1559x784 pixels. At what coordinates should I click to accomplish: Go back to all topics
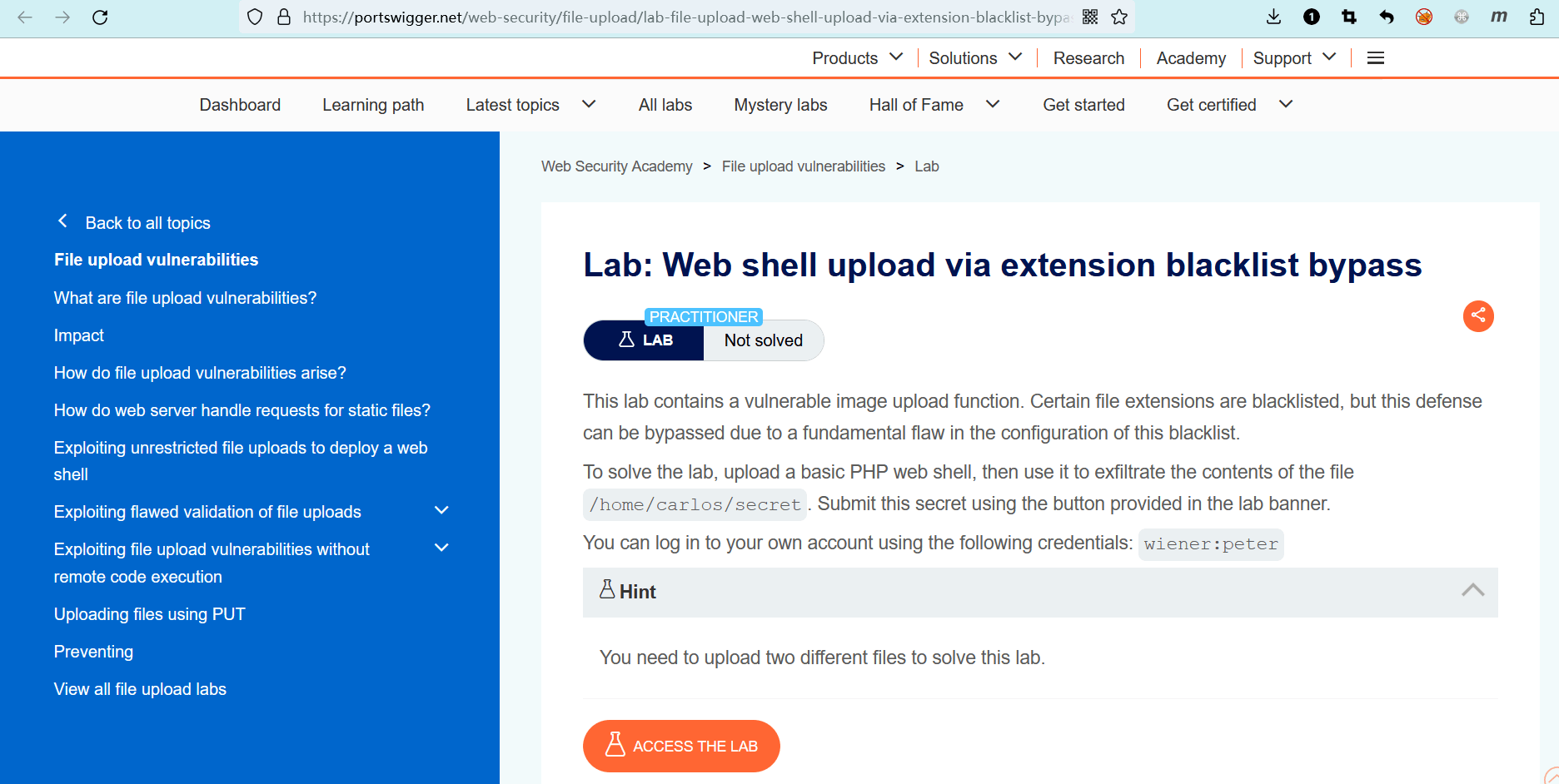click(147, 222)
